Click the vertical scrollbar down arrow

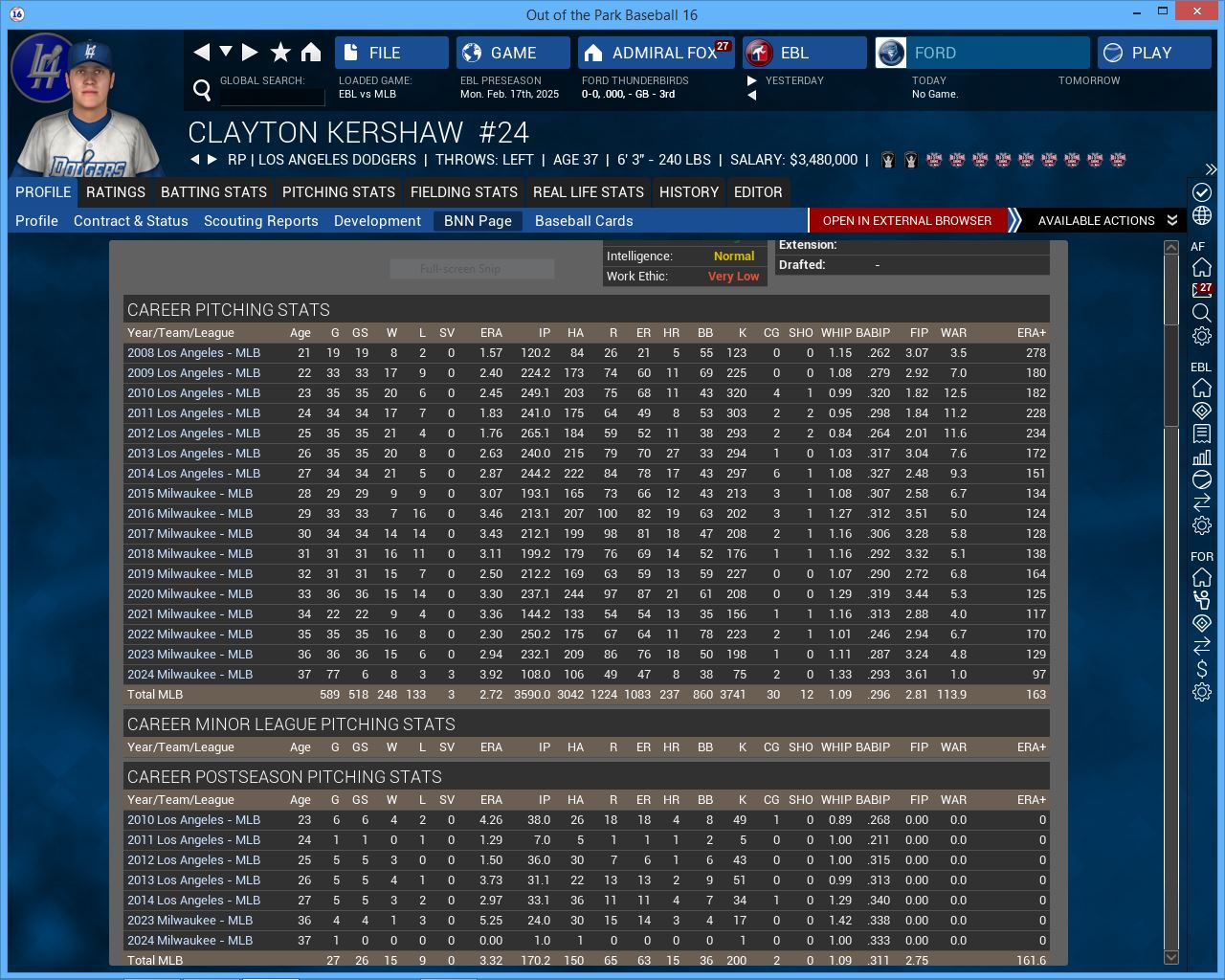[x=1171, y=957]
